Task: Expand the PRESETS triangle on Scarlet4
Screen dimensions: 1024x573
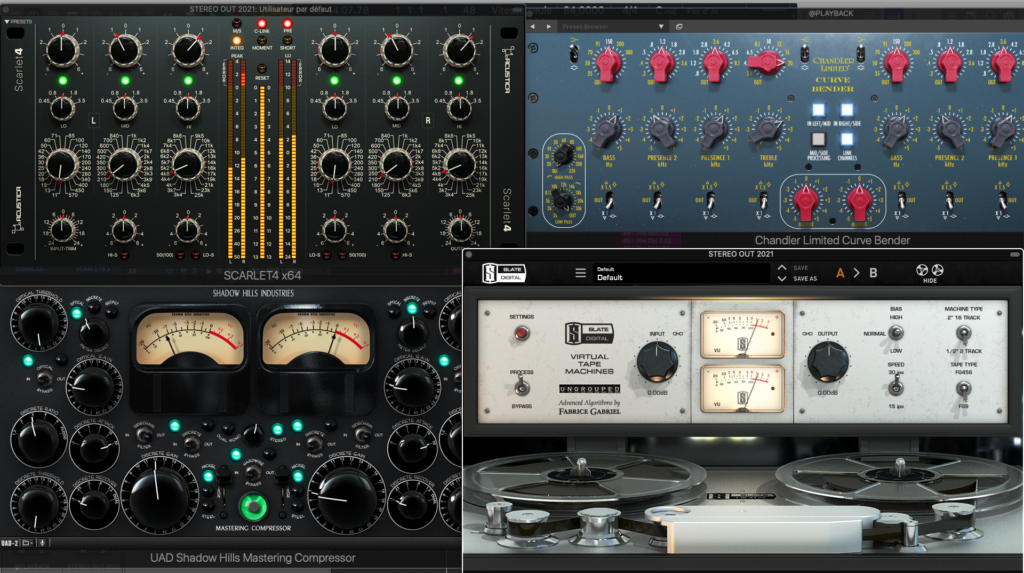Action: [x=7, y=22]
